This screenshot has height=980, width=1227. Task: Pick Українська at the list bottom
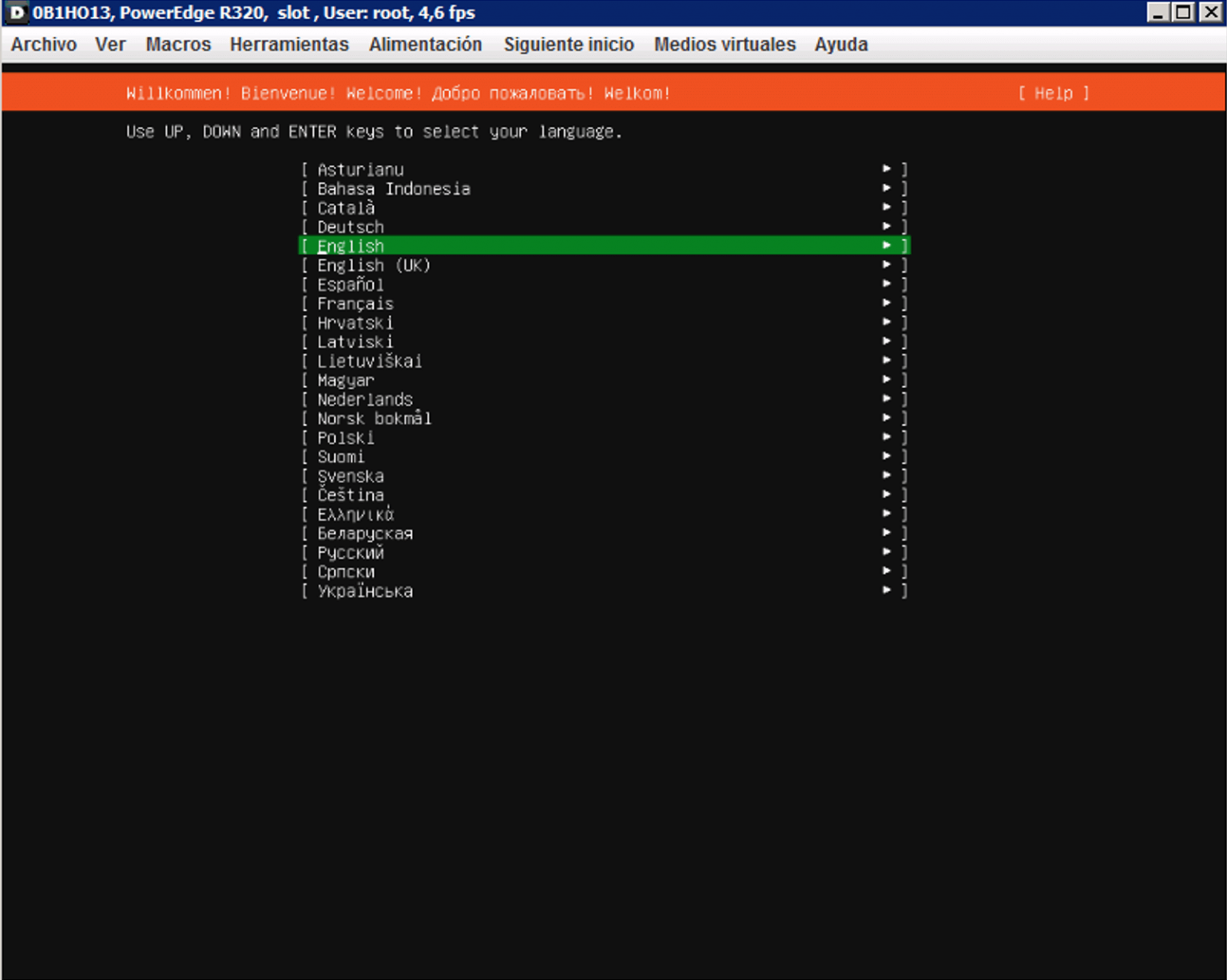pos(605,591)
